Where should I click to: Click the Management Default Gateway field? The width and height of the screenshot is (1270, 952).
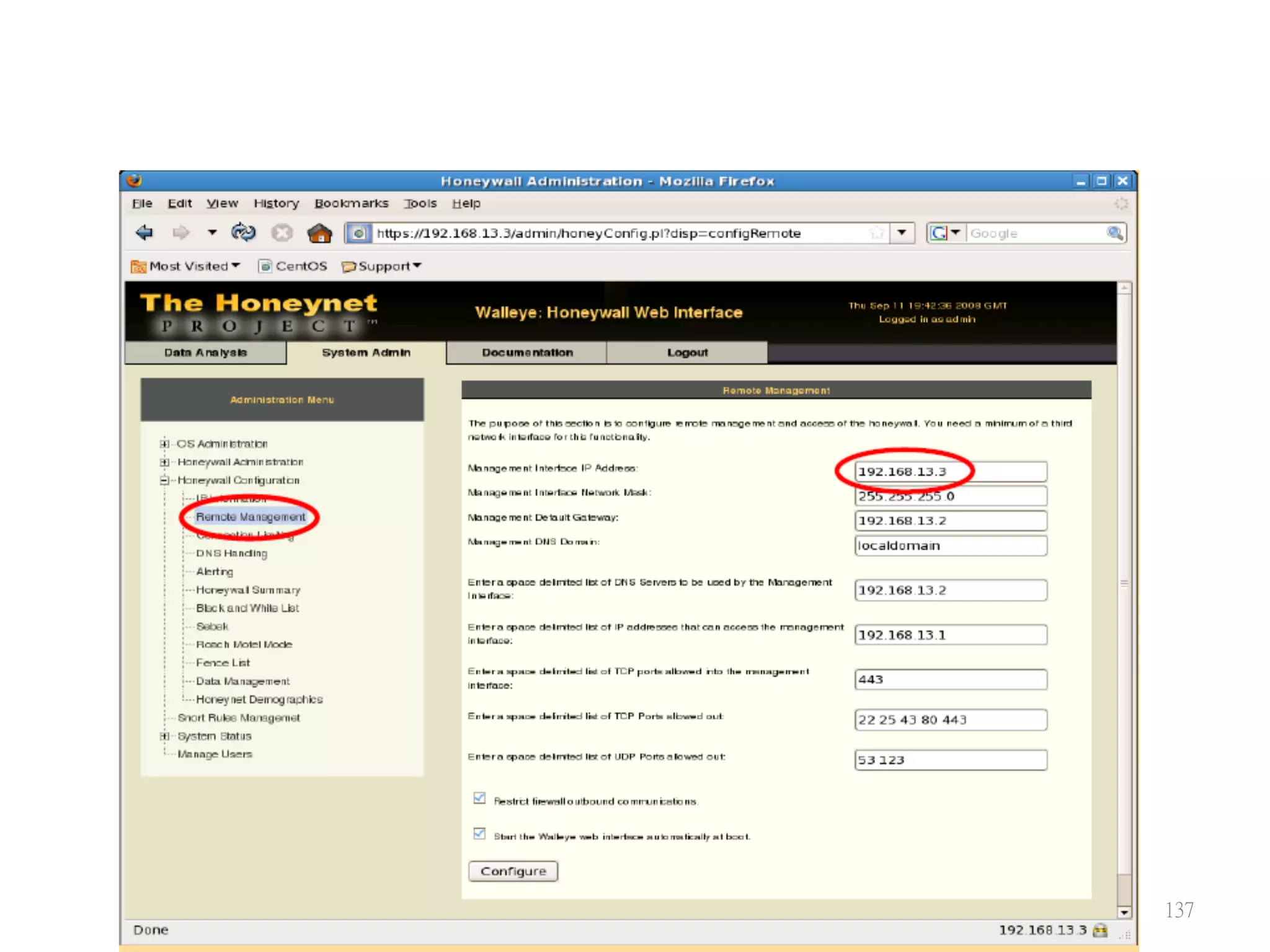(x=950, y=521)
